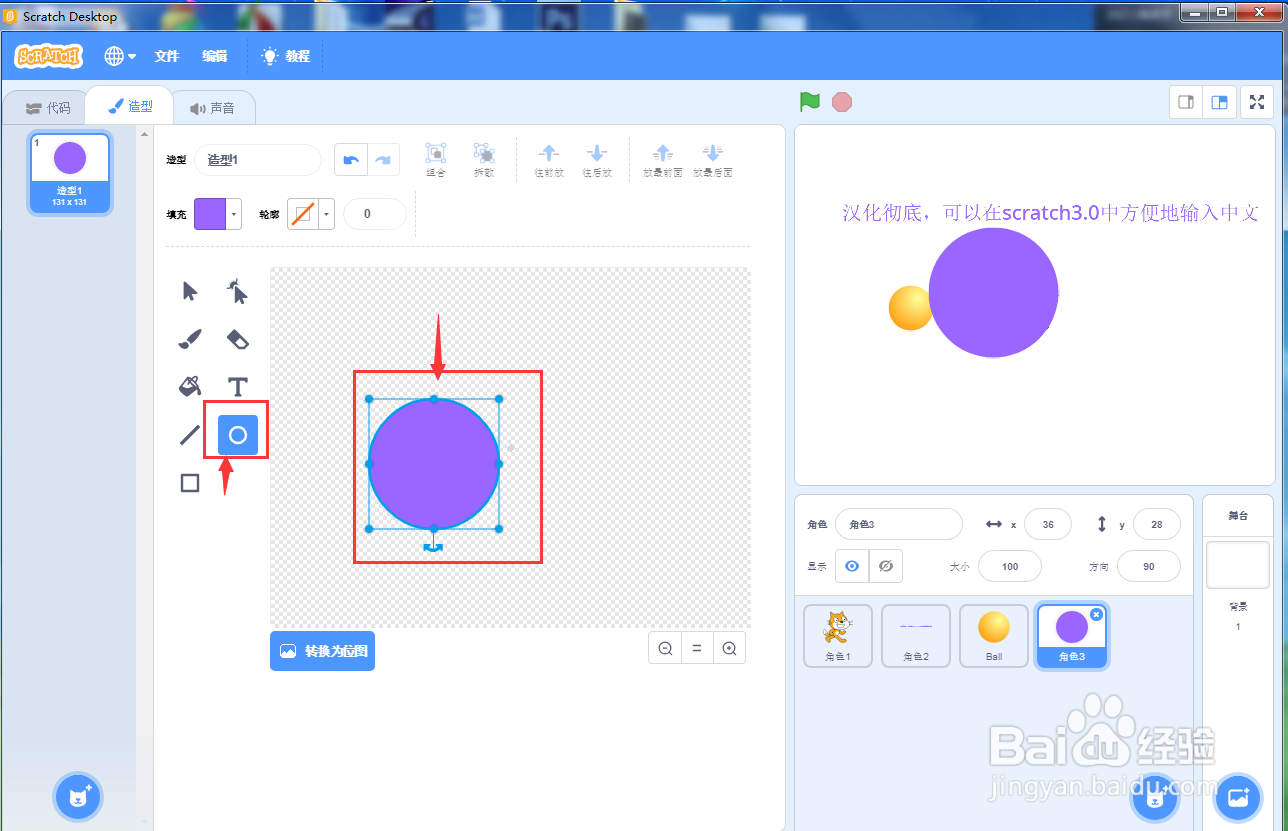The image size is (1288, 831).
Task: Show sprite 角色3 with the eye toggle
Action: click(x=851, y=566)
